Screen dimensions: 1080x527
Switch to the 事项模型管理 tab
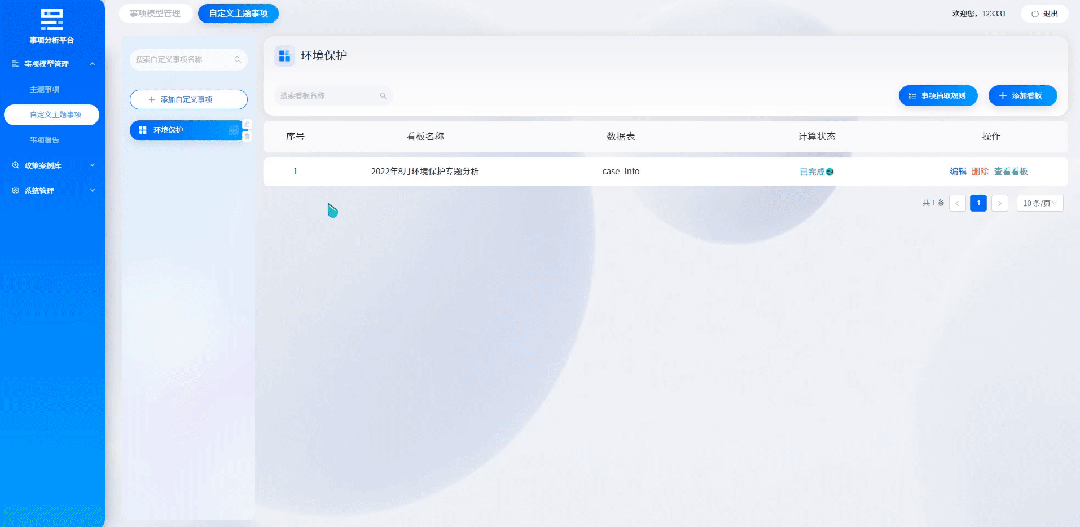point(154,13)
